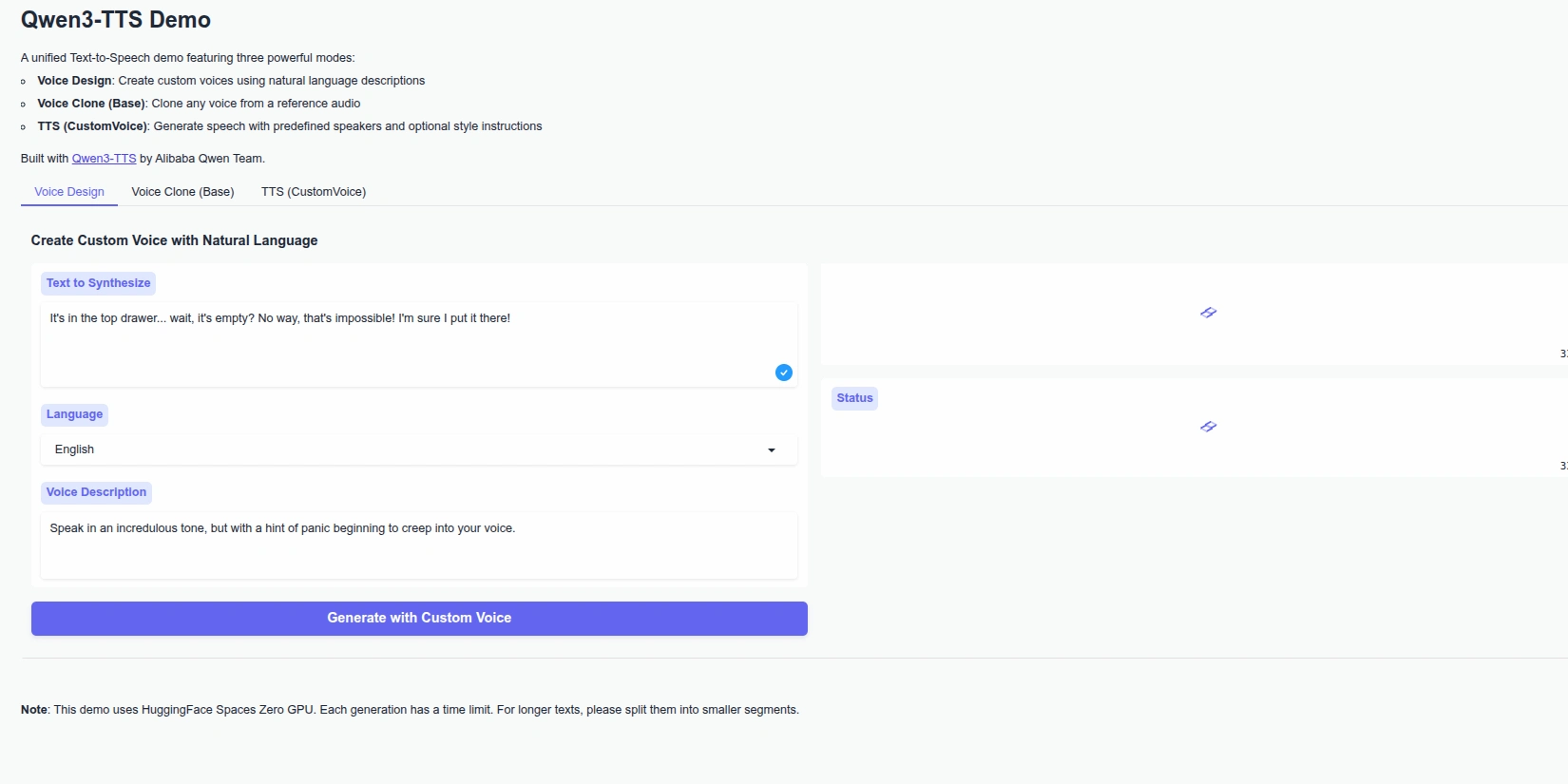Open the TTS (CustomVoice) tab
The height and width of the screenshot is (784, 1568).
pos(314,192)
